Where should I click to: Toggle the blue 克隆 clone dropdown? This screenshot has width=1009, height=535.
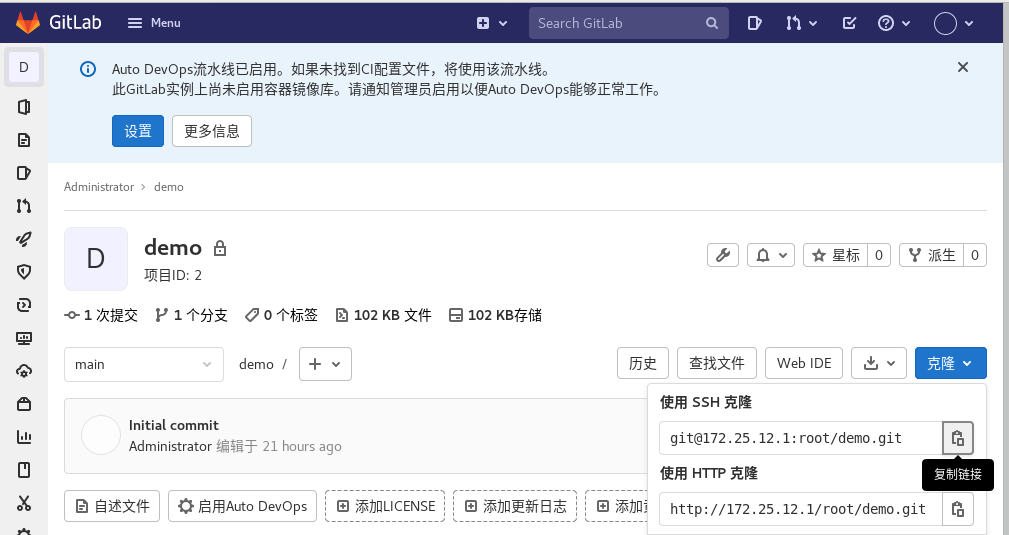click(x=950, y=363)
